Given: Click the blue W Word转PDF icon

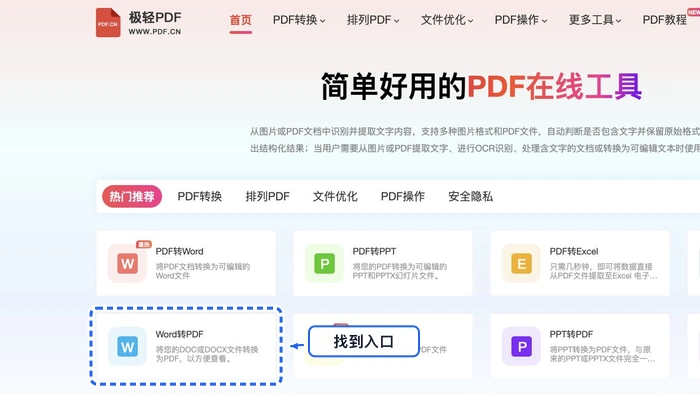Looking at the screenshot, I should tap(127, 346).
